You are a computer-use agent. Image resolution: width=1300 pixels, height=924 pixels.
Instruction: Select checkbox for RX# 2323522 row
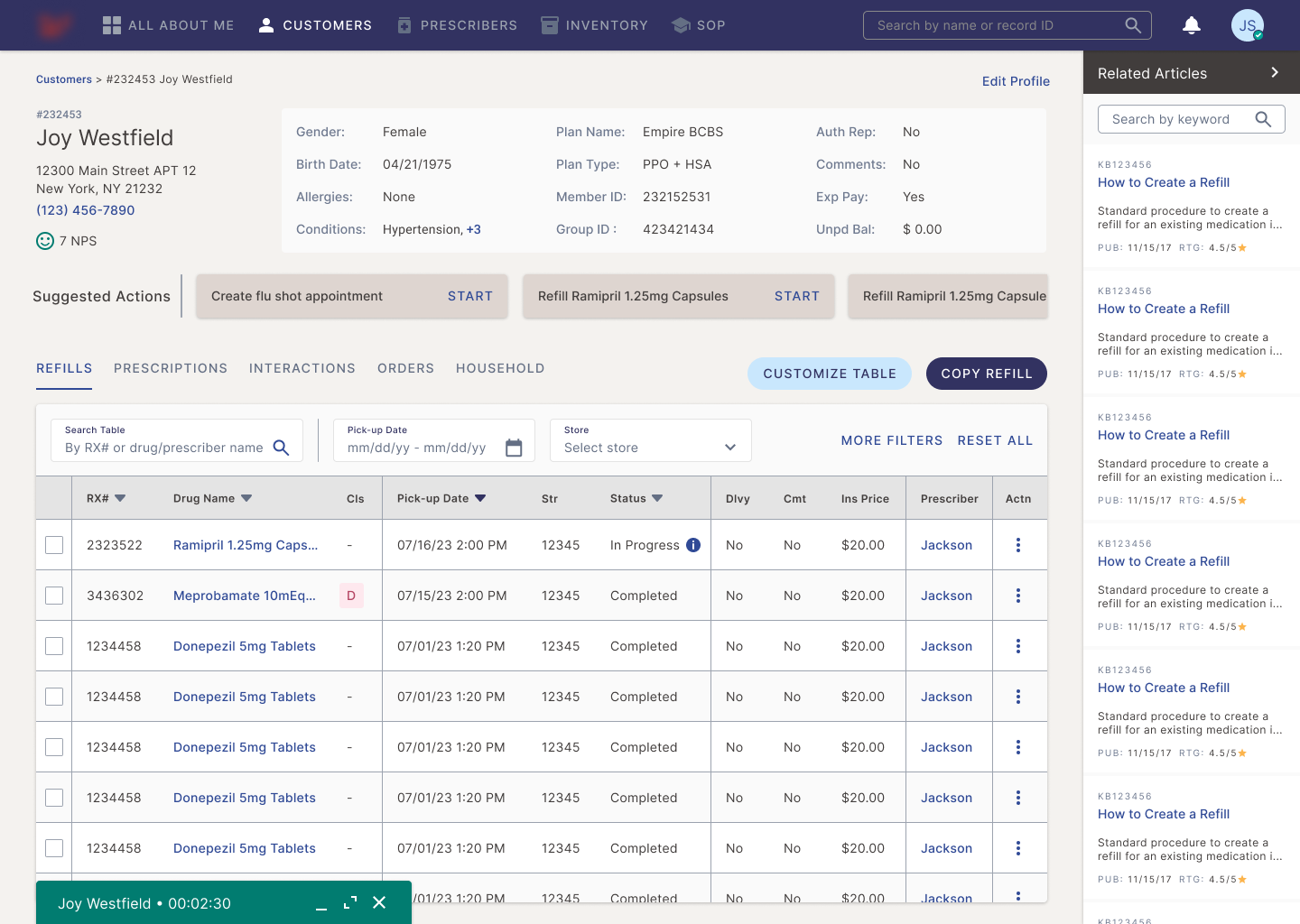tap(54, 545)
